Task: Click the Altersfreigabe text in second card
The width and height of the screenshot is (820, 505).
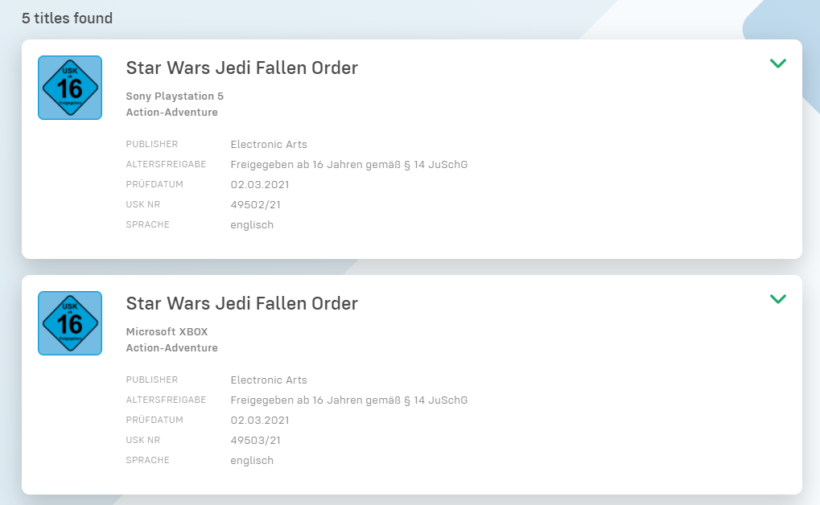Action: coord(348,400)
